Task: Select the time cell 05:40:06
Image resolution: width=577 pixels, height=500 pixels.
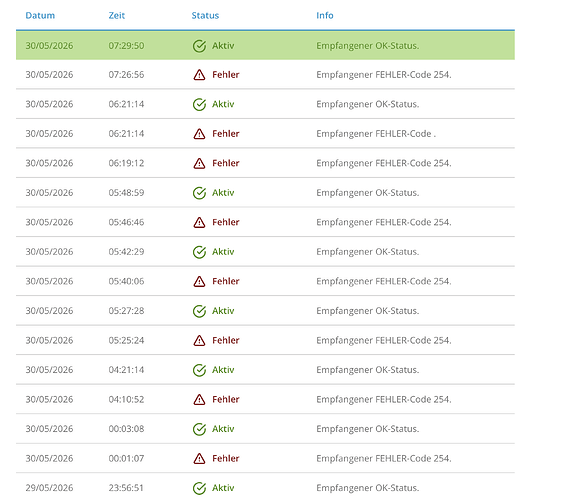Action: coord(126,281)
